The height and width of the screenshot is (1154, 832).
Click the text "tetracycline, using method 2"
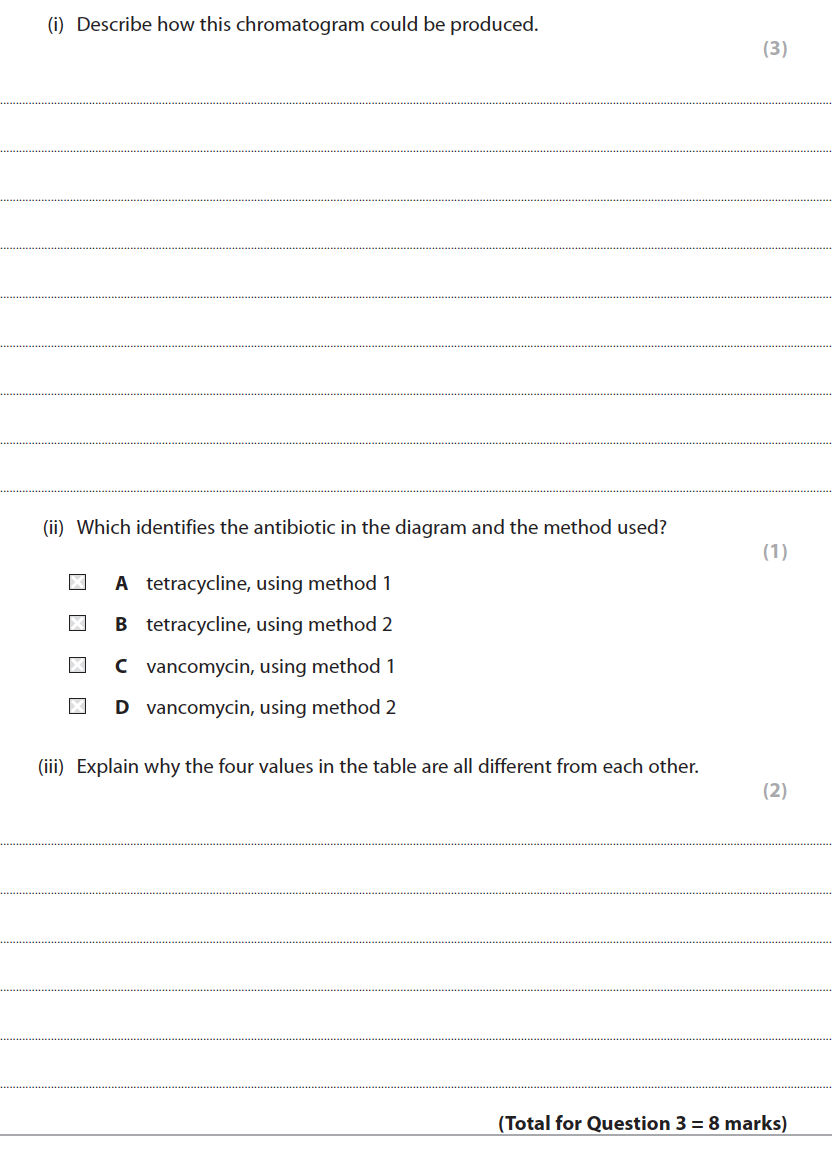tap(269, 625)
